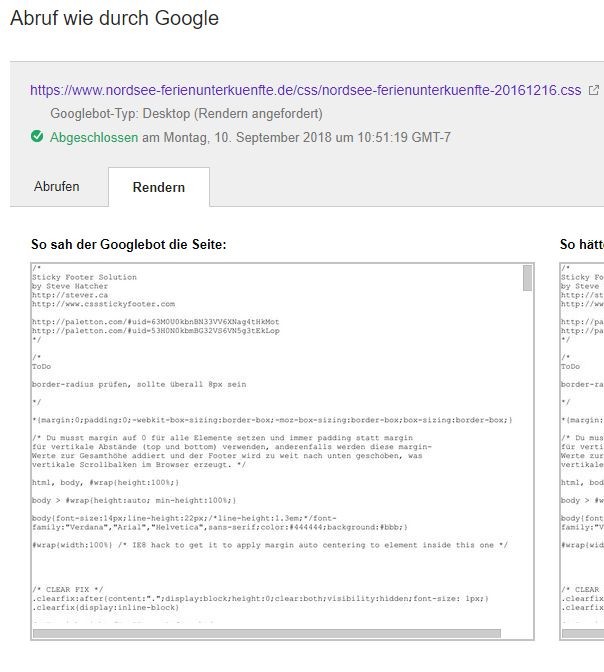Click the 'So hätte' heading on the right
Image resolution: width=604 pixels, height=672 pixels.
click(581, 244)
